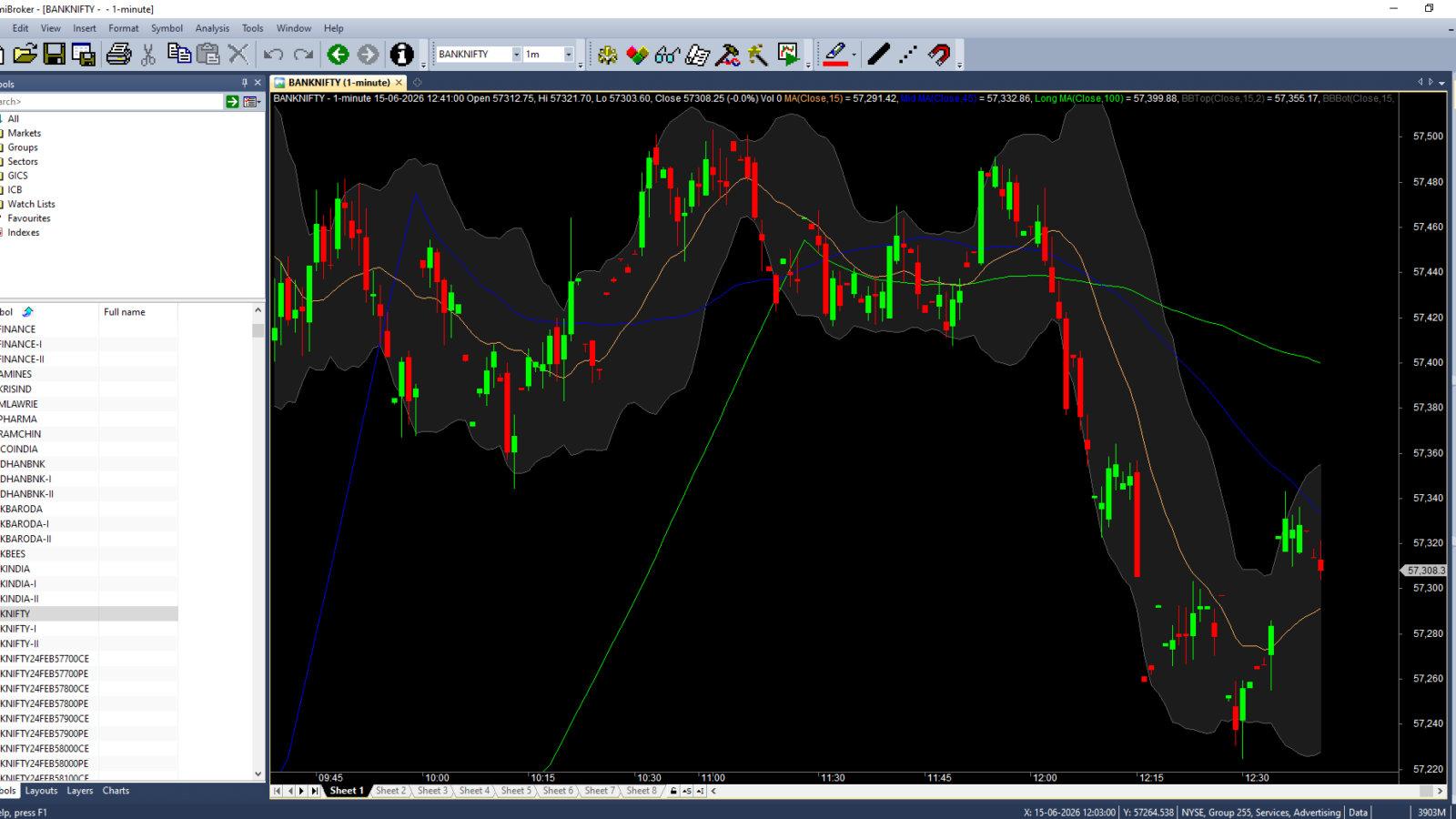Click the Save All databases icon
Image resolution: width=1456 pixels, height=819 pixels.
coord(84,55)
